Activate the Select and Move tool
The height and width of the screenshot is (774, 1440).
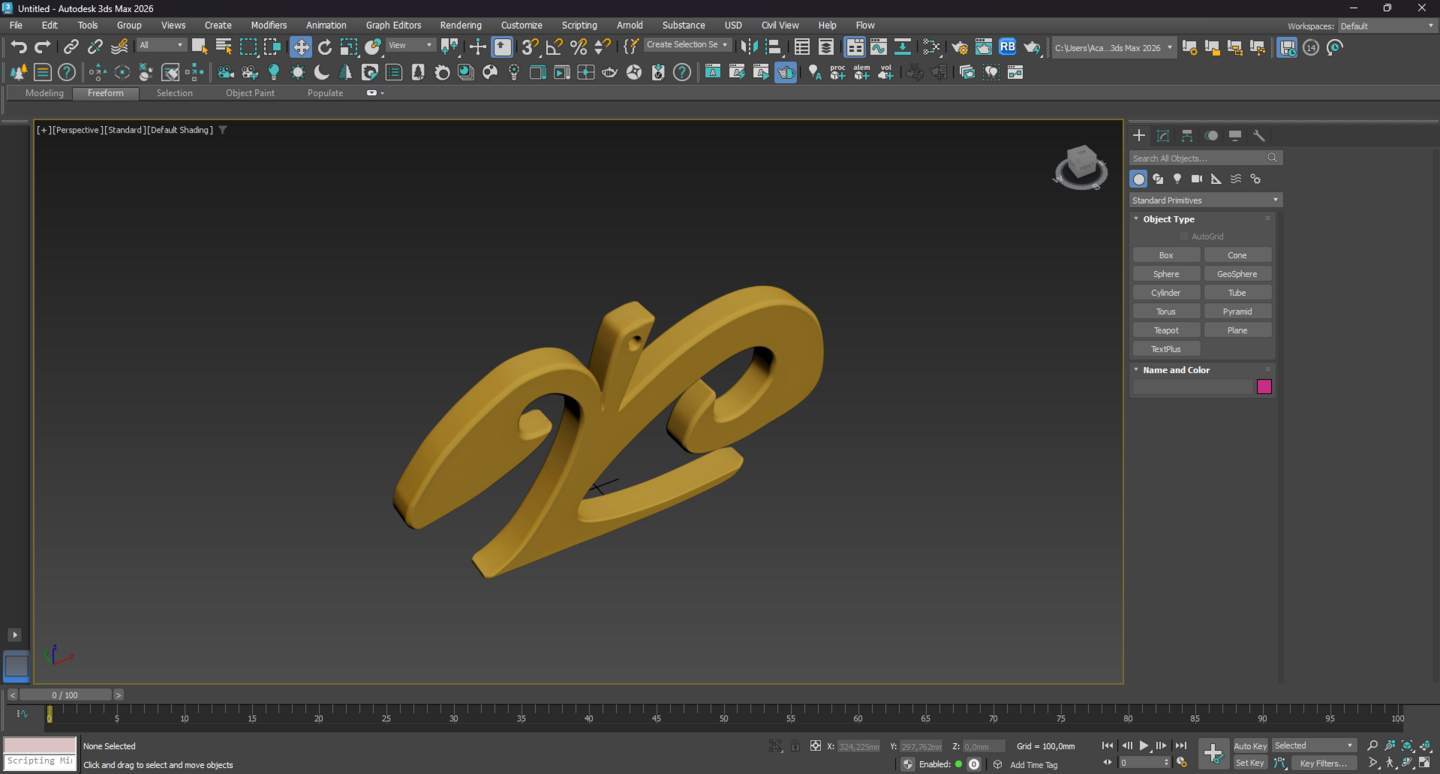click(301, 47)
